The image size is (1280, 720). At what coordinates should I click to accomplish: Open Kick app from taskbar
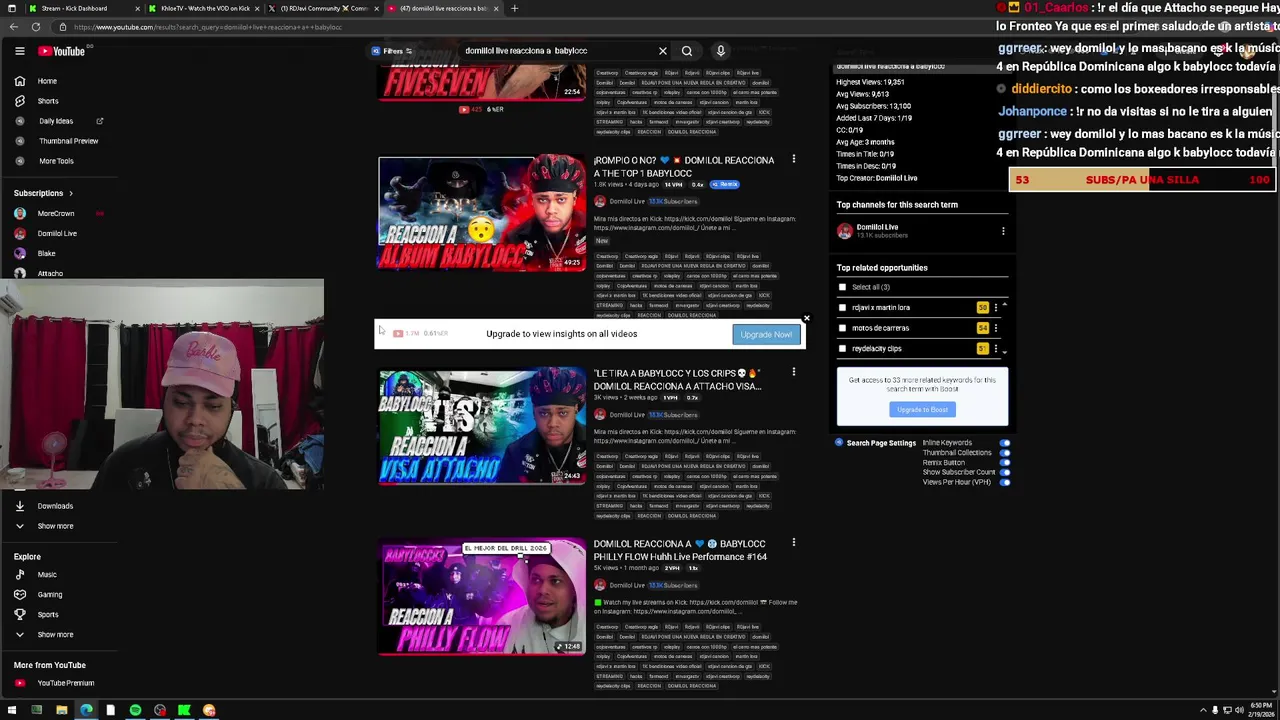click(x=184, y=710)
